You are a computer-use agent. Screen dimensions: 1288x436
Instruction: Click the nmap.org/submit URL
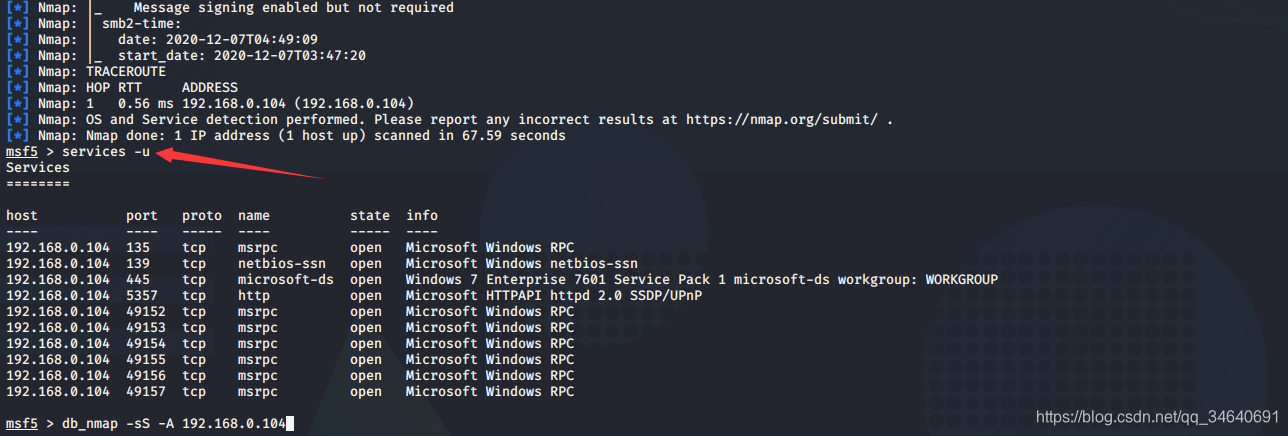coord(781,120)
